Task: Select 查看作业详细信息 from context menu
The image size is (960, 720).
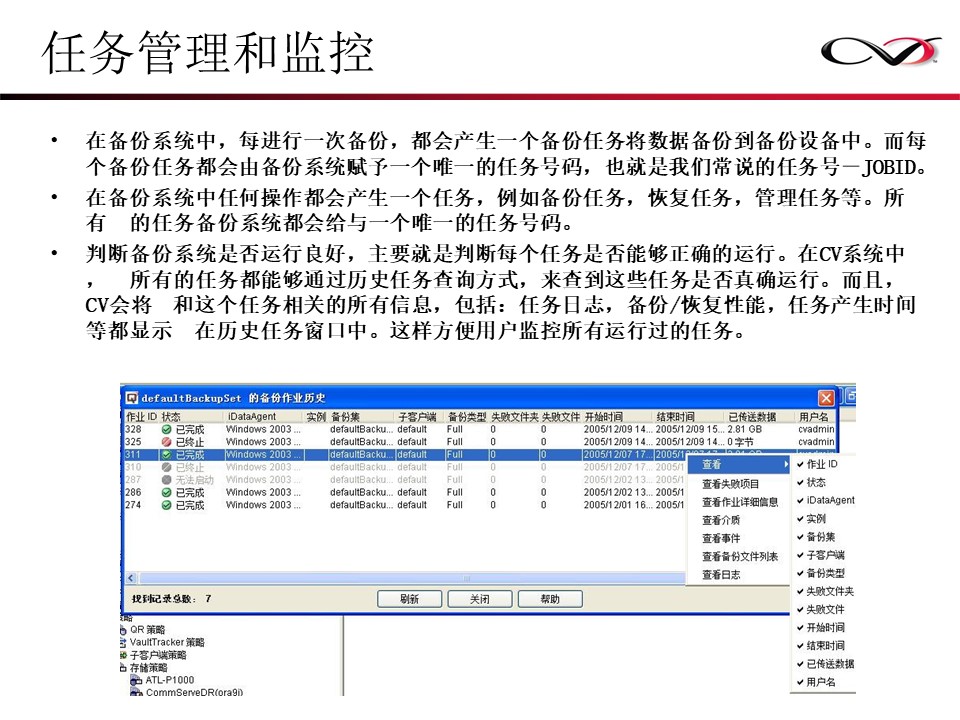Action: pos(740,502)
